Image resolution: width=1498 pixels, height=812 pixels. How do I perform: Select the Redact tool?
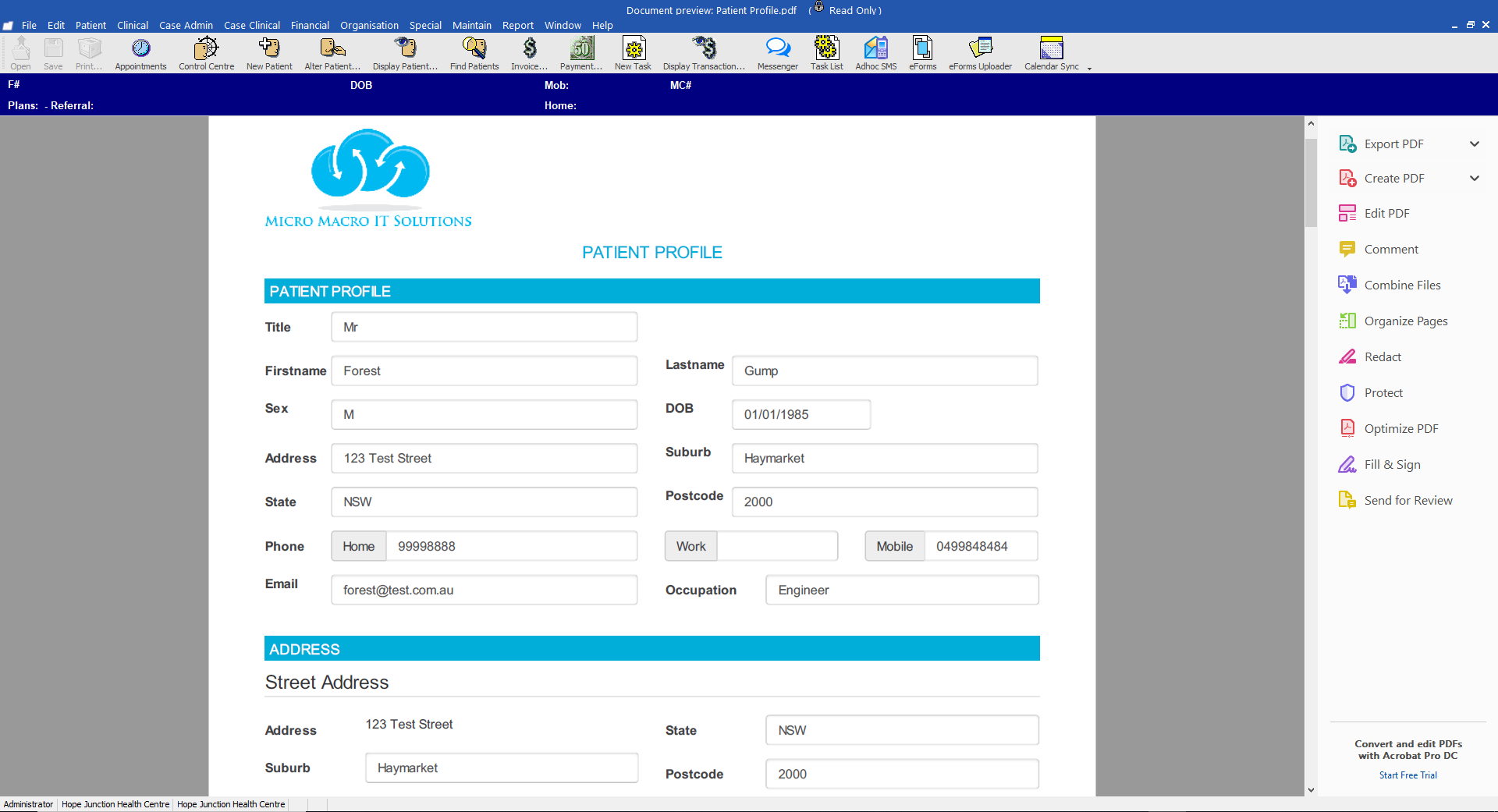1383,356
